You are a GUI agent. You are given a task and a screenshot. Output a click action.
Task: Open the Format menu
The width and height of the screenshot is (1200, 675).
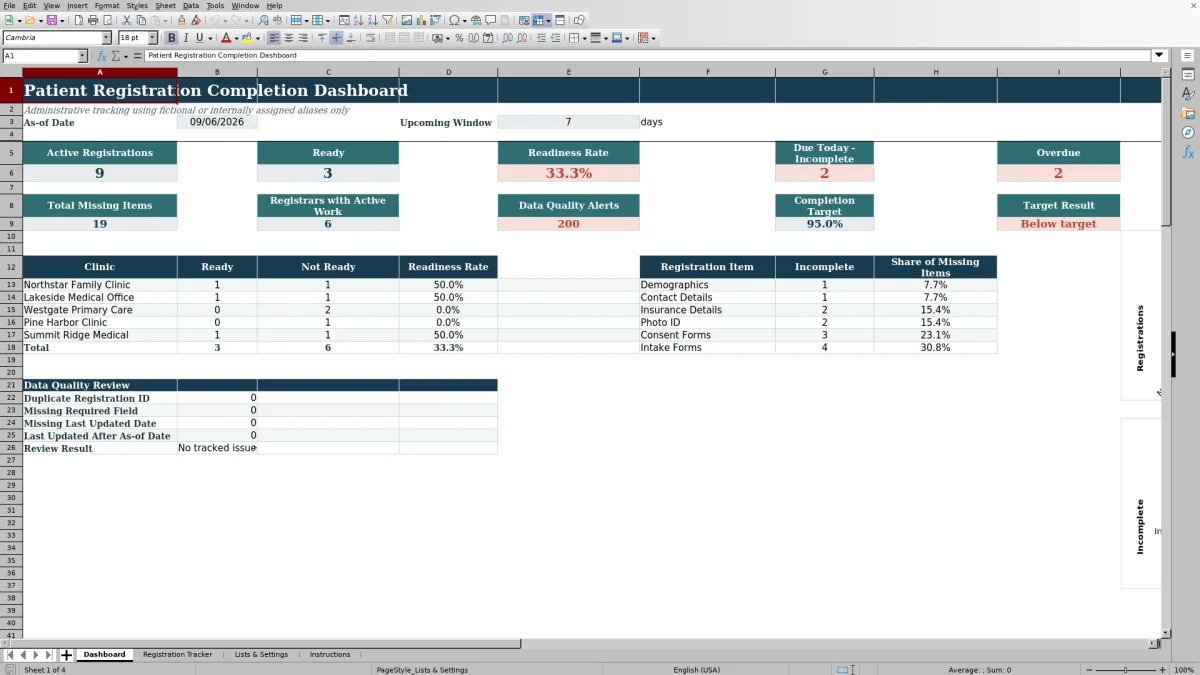(107, 6)
